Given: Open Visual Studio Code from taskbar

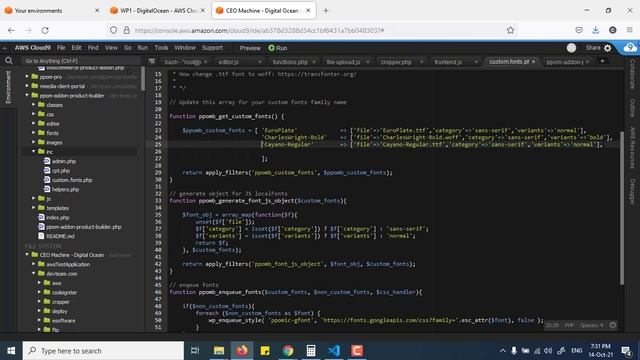Looking at the screenshot, I should [x=334, y=350].
